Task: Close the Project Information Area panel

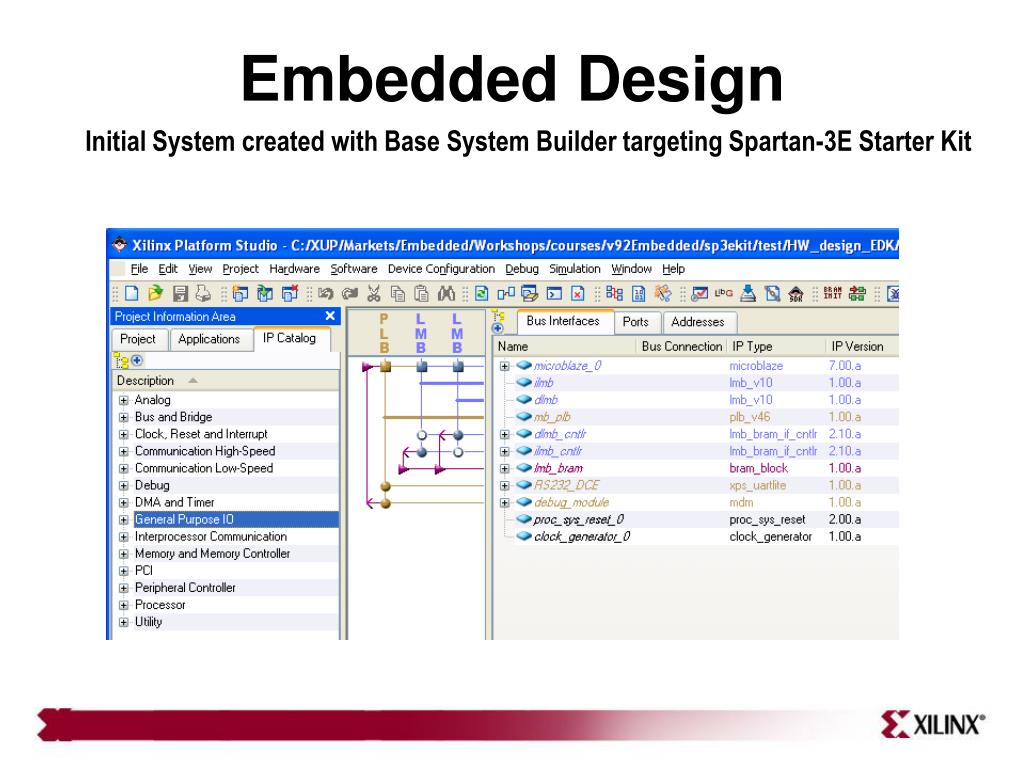Action: pyautogui.click(x=330, y=316)
